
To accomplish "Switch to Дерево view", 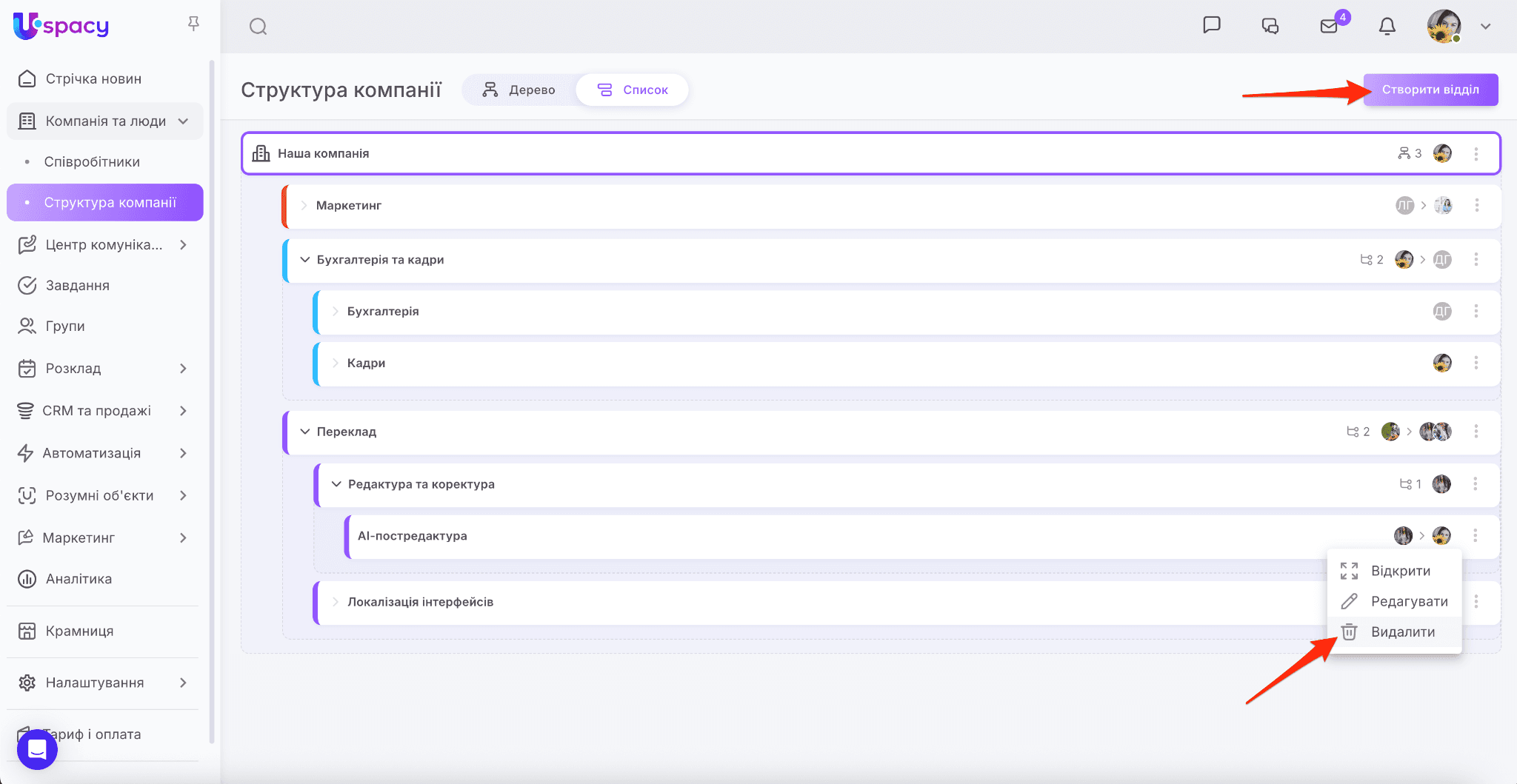I will (x=519, y=90).
